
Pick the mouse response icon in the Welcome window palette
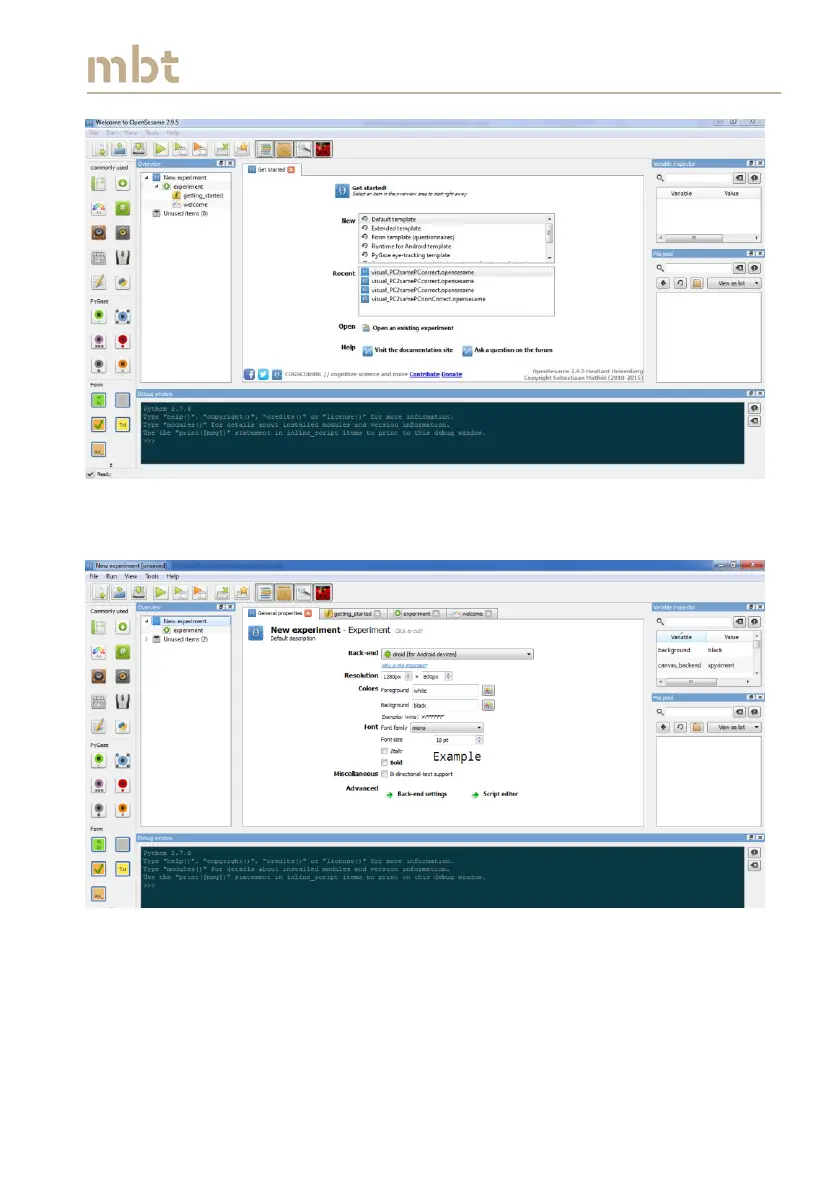tap(122, 257)
